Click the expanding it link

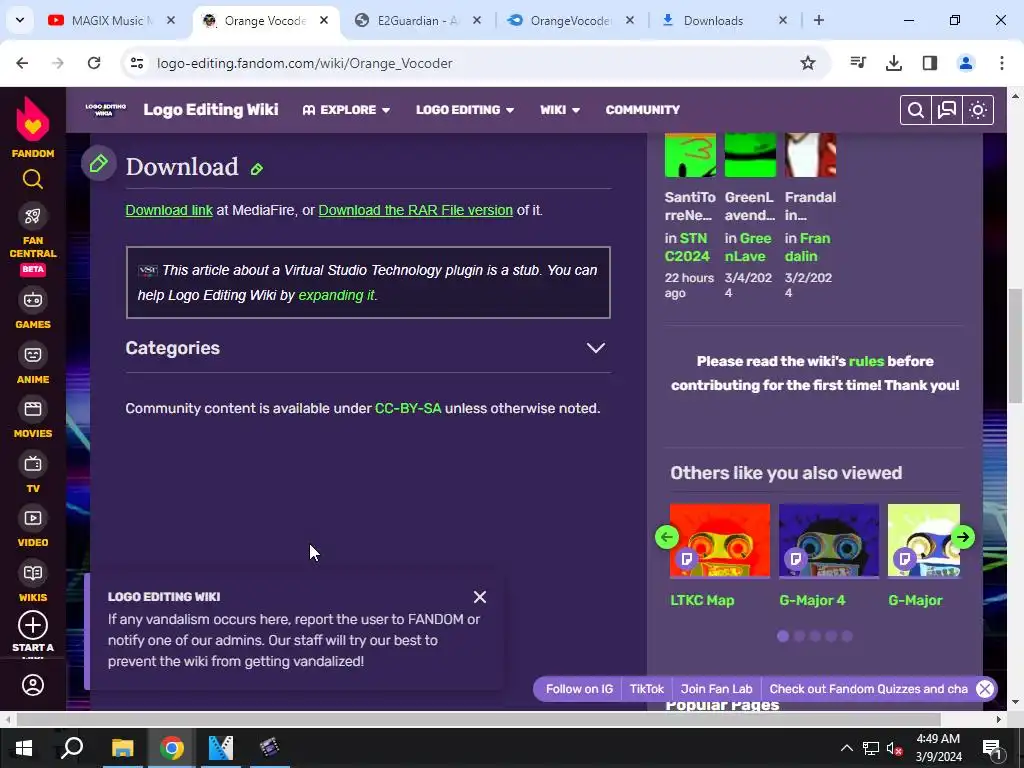pos(336,295)
